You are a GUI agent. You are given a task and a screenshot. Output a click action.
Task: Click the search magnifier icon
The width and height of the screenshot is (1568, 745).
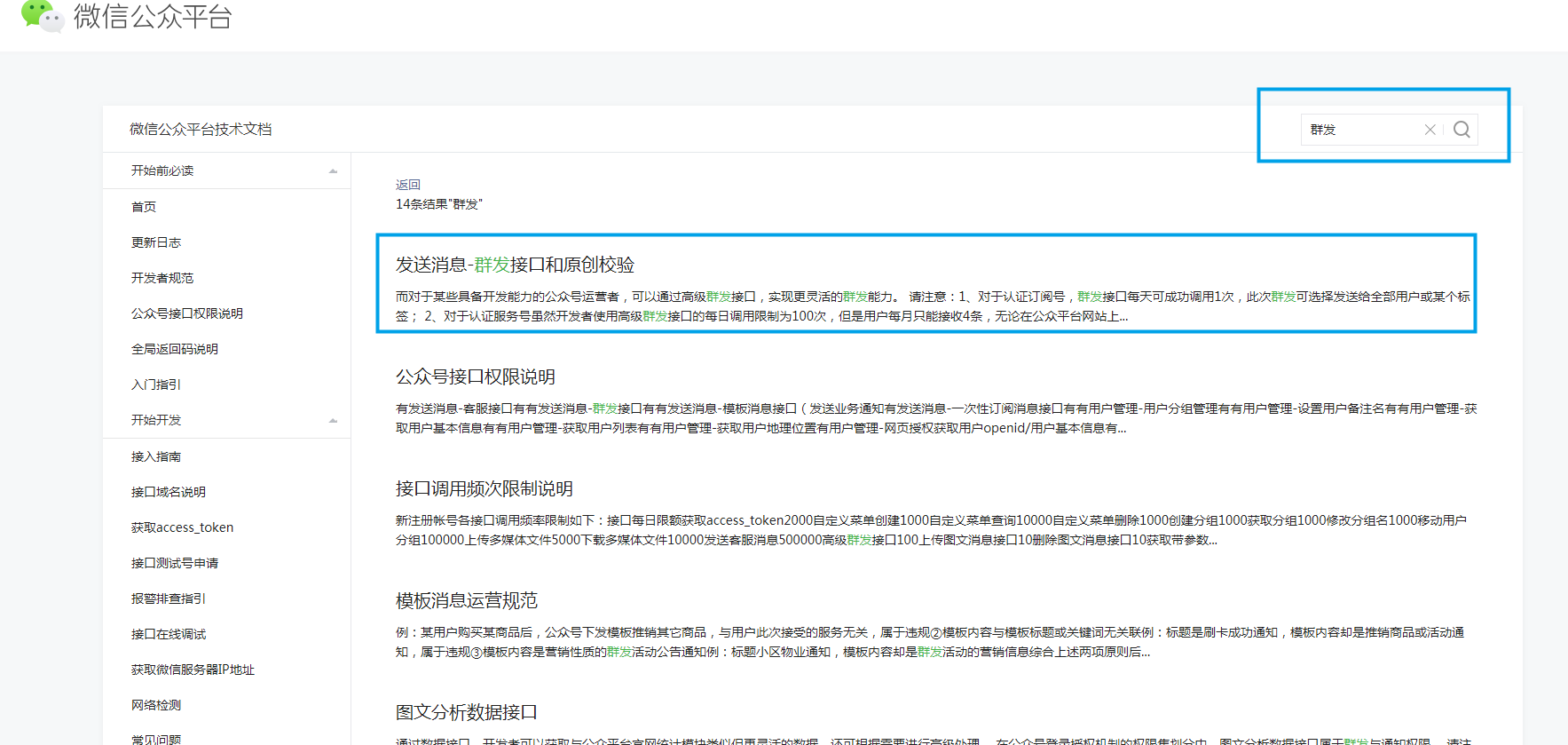[1462, 130]
